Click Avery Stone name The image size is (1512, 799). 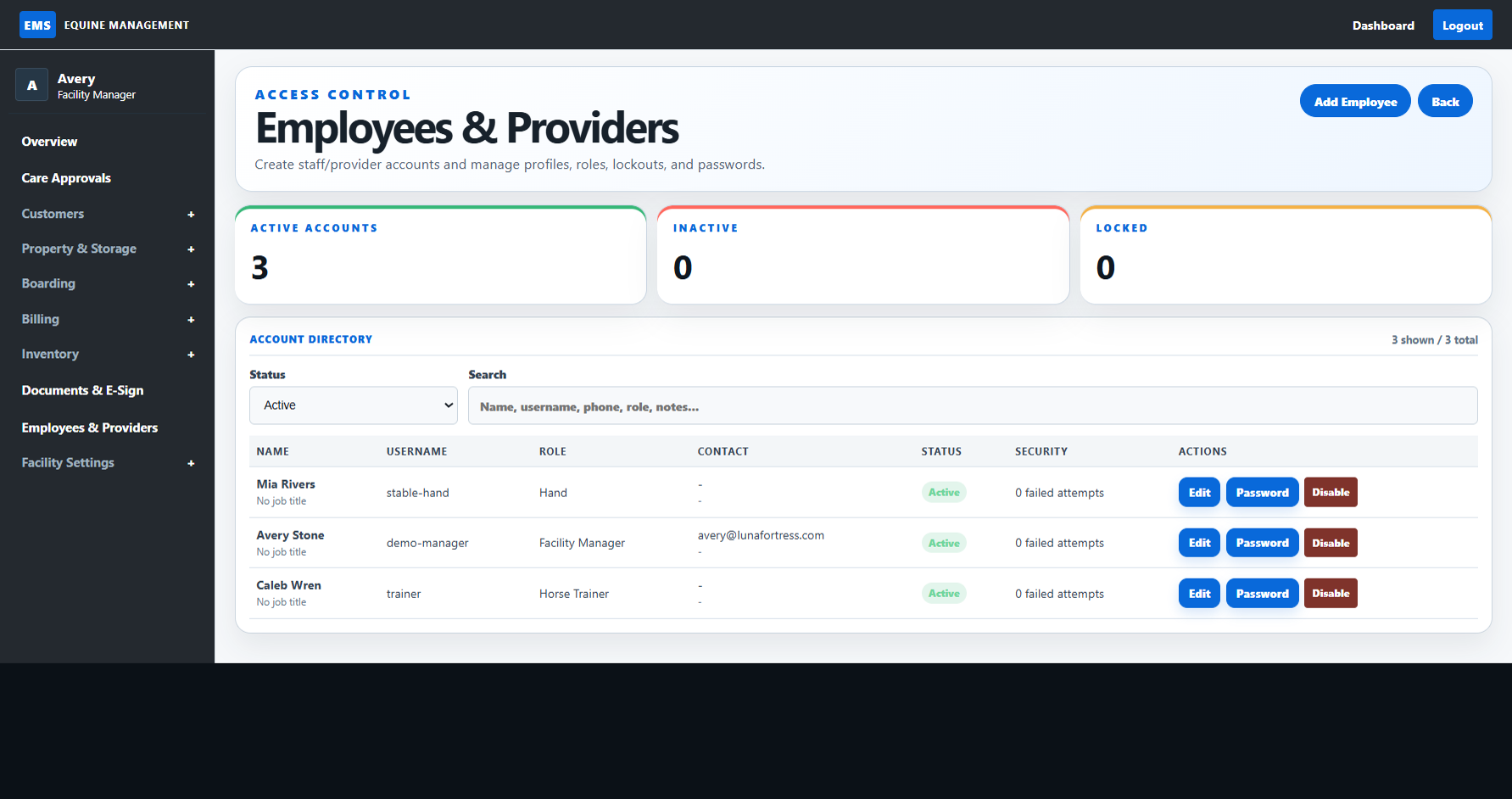coord(290,535)
